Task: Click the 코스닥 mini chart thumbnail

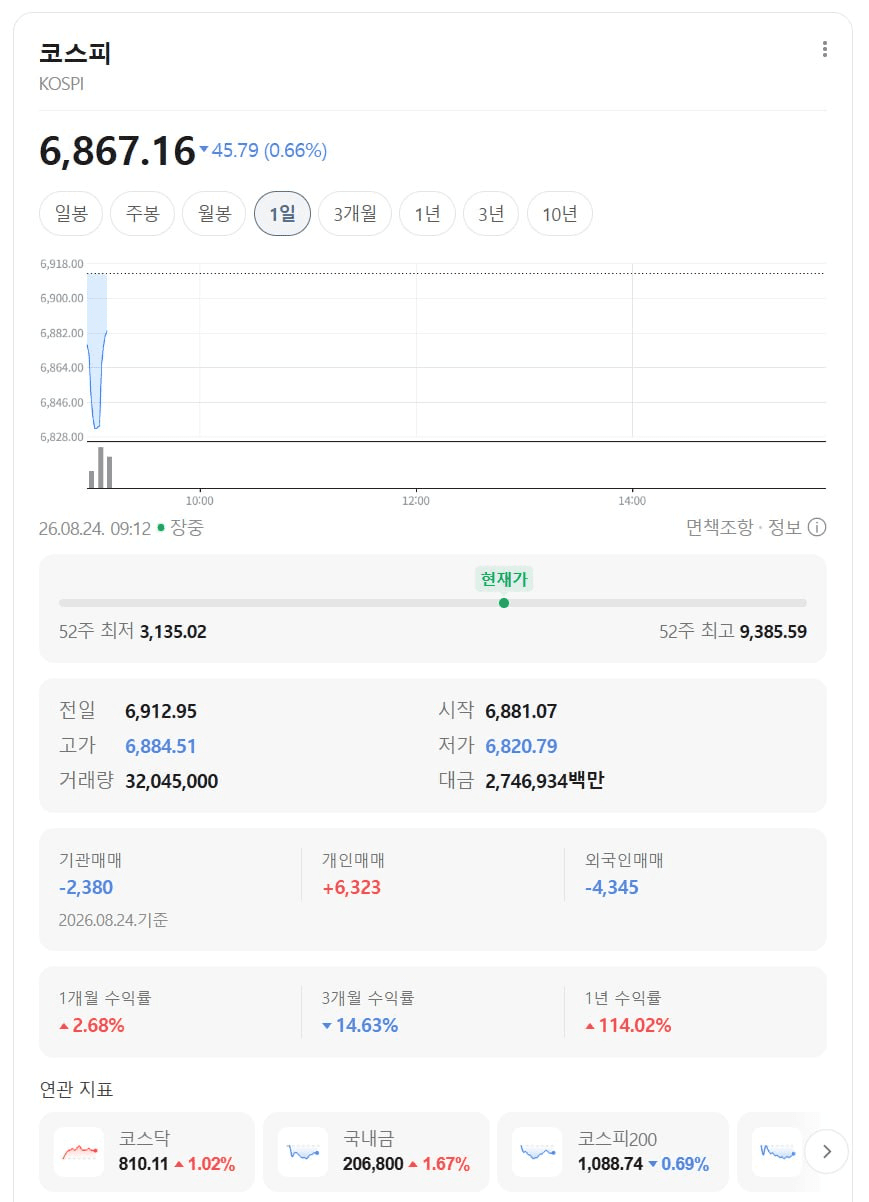Action: 79,1151
